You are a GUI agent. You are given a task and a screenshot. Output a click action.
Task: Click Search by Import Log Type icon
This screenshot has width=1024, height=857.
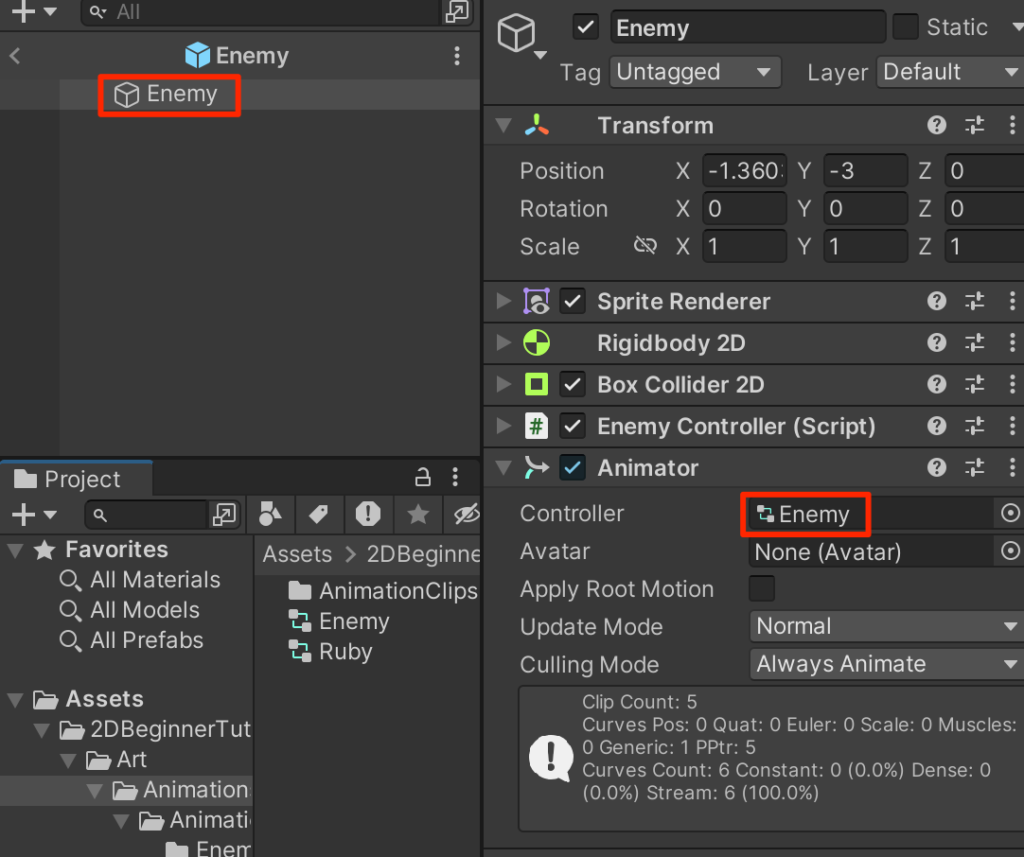pyautogui.click(x=368, y=514)
